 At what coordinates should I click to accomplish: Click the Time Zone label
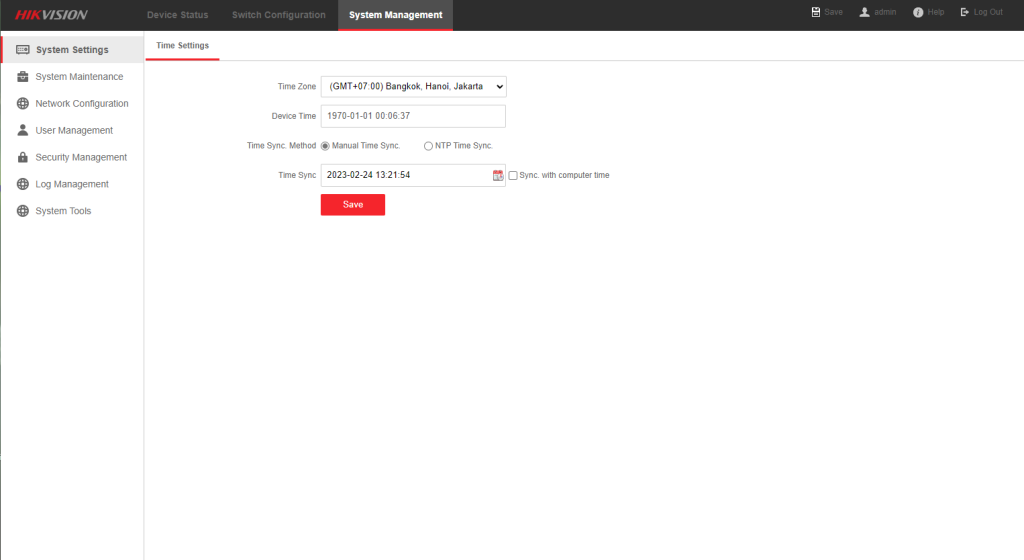(296, 86)
